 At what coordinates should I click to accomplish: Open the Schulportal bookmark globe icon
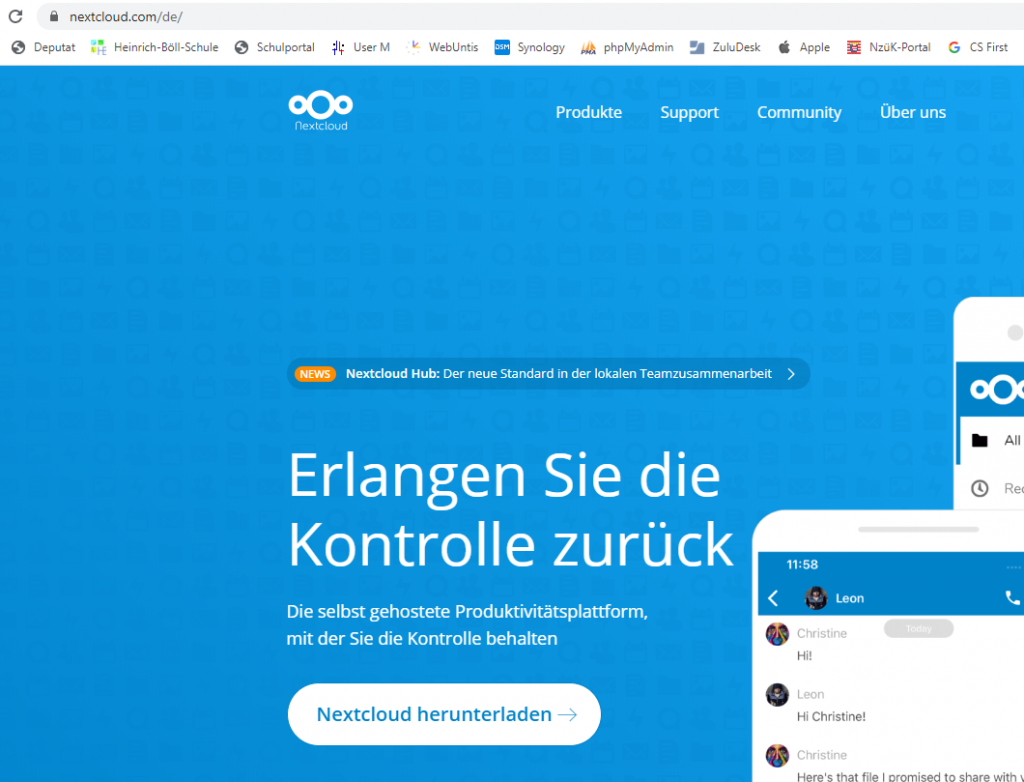pos(242,47)
